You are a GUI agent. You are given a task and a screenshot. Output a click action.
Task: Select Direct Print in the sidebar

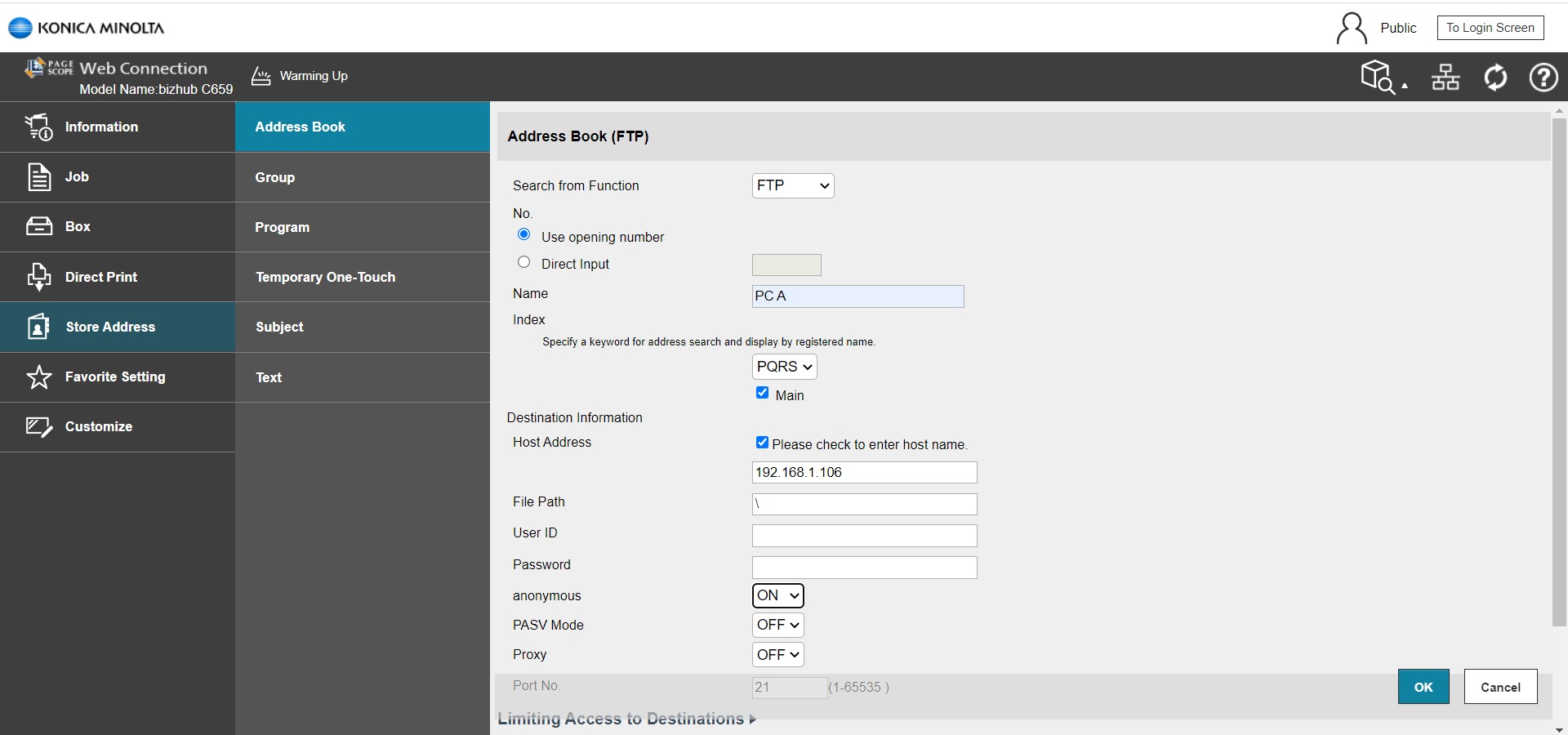tap(102, 277)
